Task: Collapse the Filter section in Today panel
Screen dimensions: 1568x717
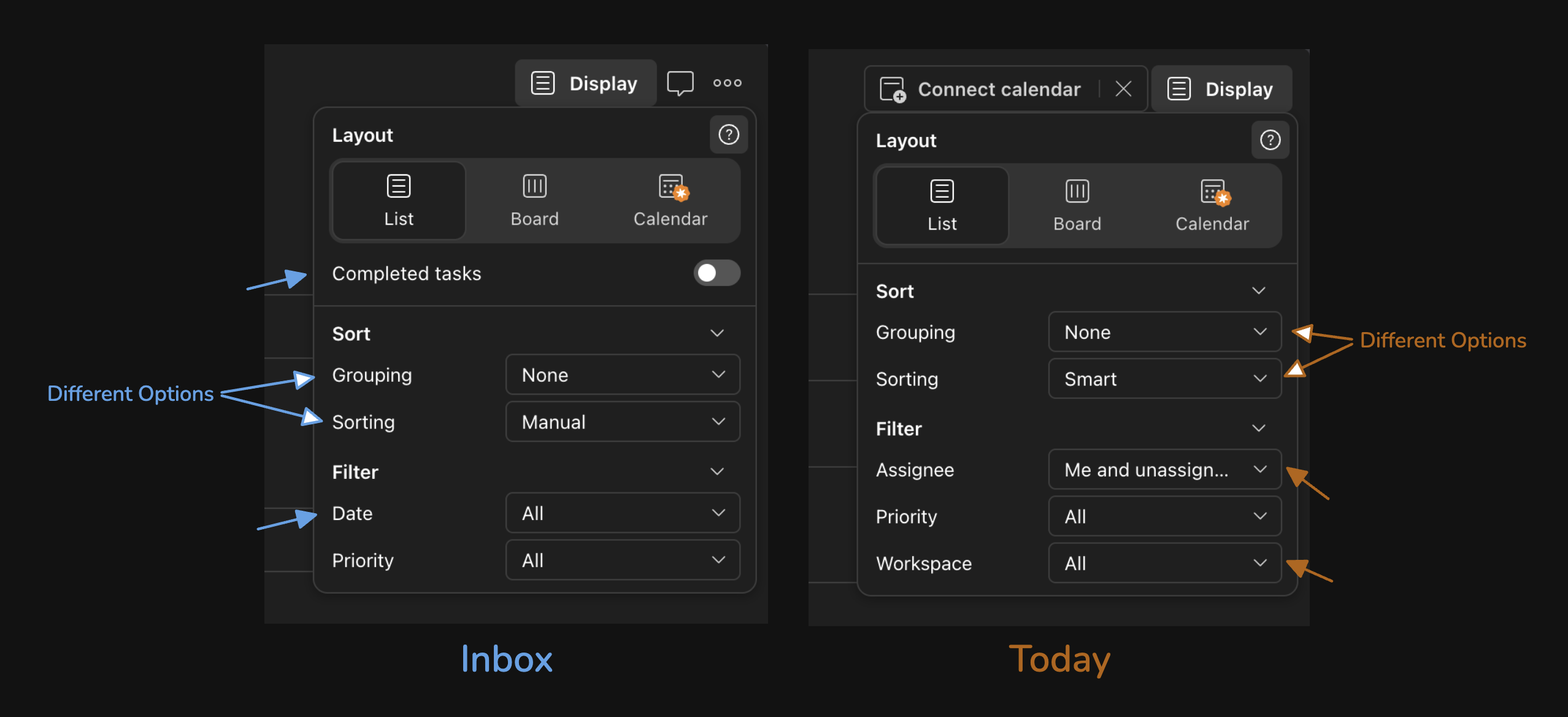Action: coord(1258,428)
